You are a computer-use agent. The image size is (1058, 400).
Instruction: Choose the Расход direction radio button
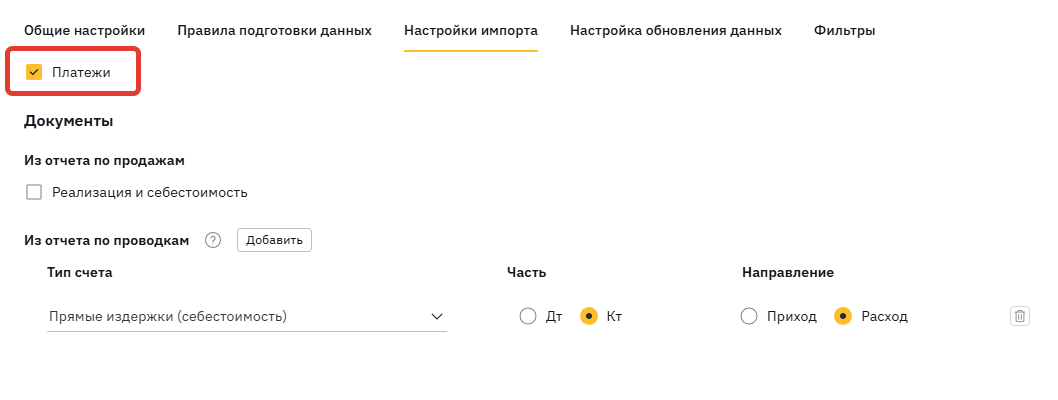843,316
